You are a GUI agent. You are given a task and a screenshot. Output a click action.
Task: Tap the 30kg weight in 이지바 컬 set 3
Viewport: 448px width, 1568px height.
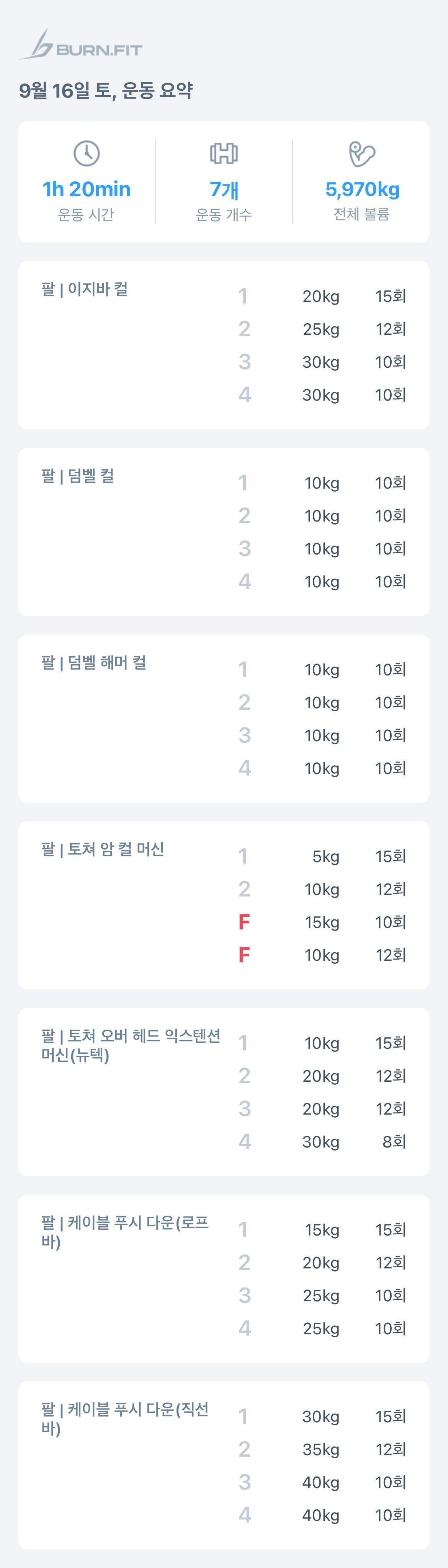click(x=321, y=362)
